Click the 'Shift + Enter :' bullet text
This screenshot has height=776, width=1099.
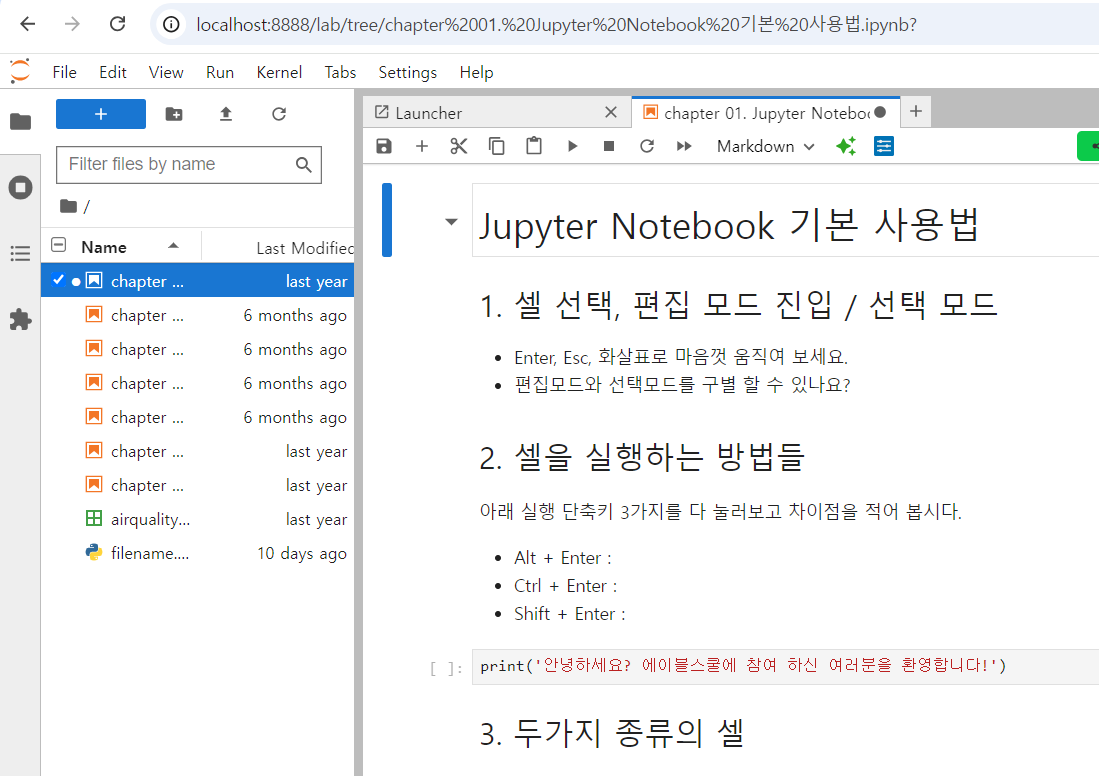[570, 614]
